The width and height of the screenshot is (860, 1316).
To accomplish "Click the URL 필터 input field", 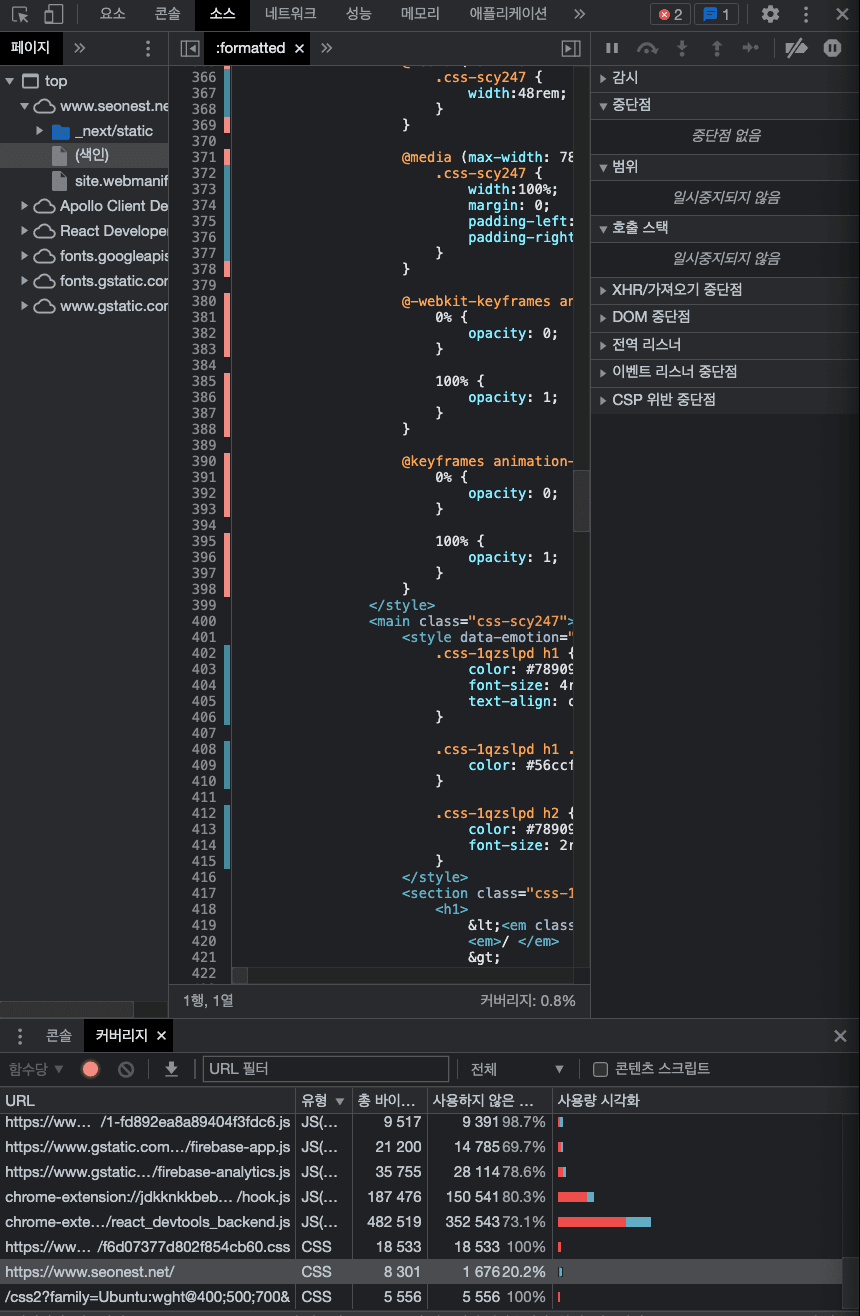I will point(326,1069).
